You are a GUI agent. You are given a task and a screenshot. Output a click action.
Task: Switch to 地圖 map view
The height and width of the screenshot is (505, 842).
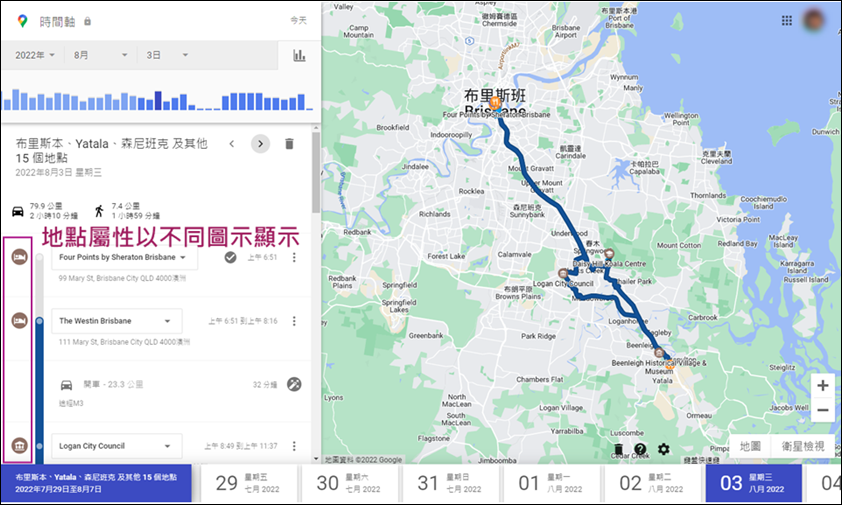[x=750, y=446]
